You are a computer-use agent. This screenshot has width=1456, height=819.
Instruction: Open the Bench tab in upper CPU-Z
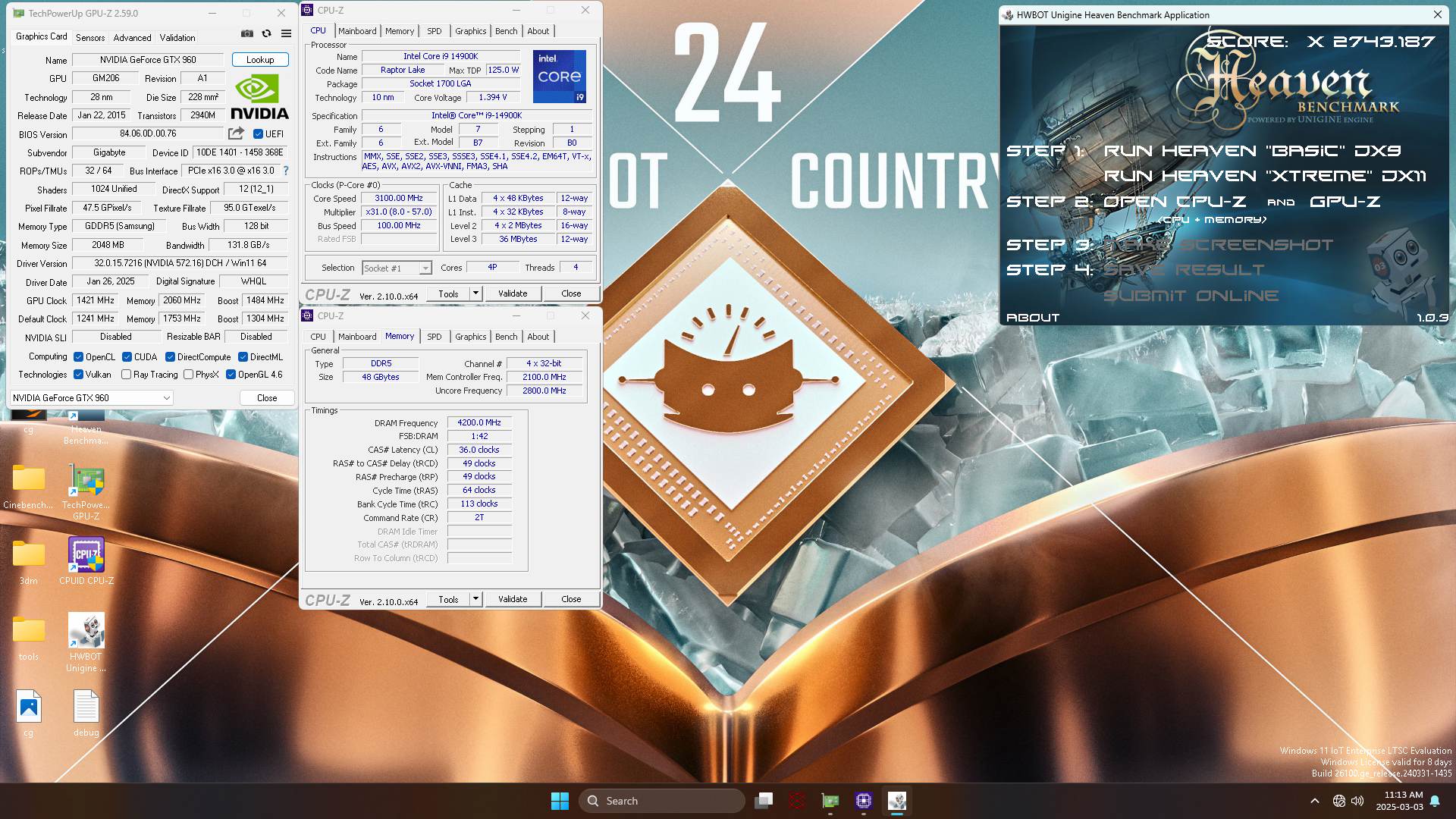(x=506, y=31)
